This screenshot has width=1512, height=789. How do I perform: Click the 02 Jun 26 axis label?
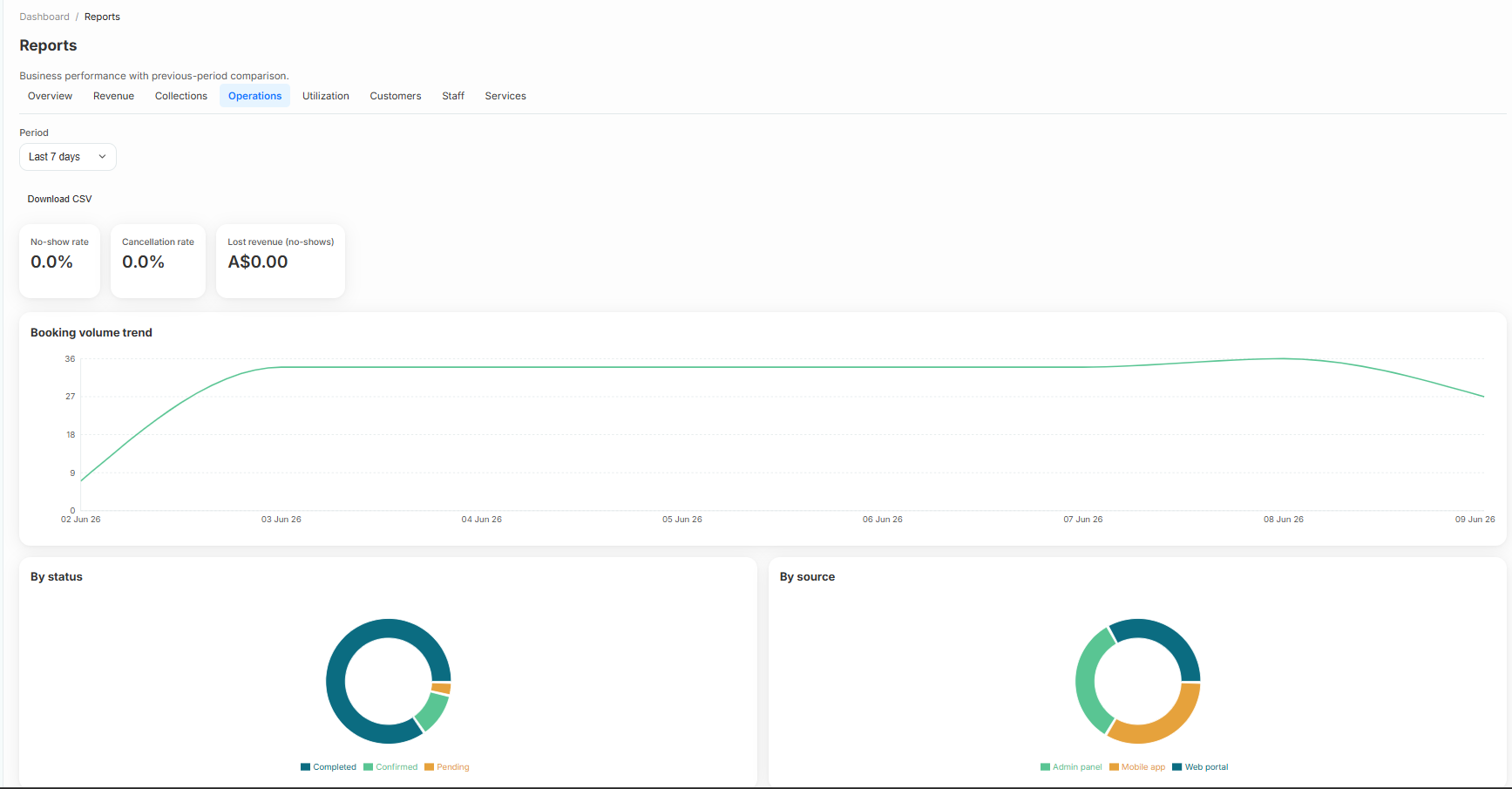coord(81,520)
